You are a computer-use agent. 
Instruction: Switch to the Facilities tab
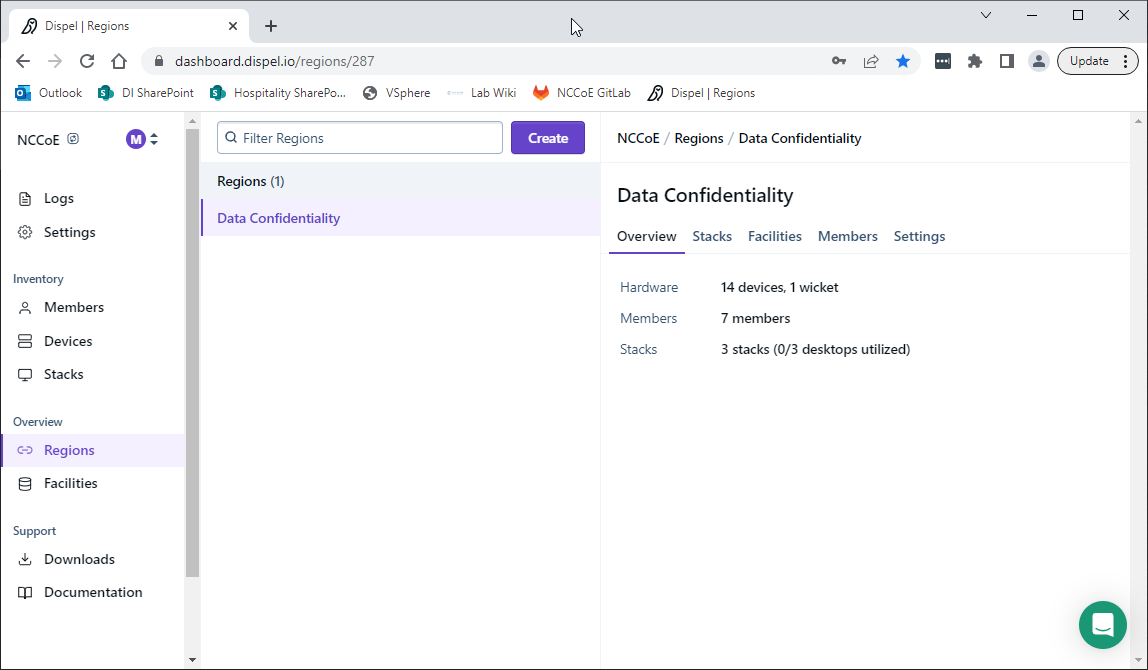click(x=775, y=236)
